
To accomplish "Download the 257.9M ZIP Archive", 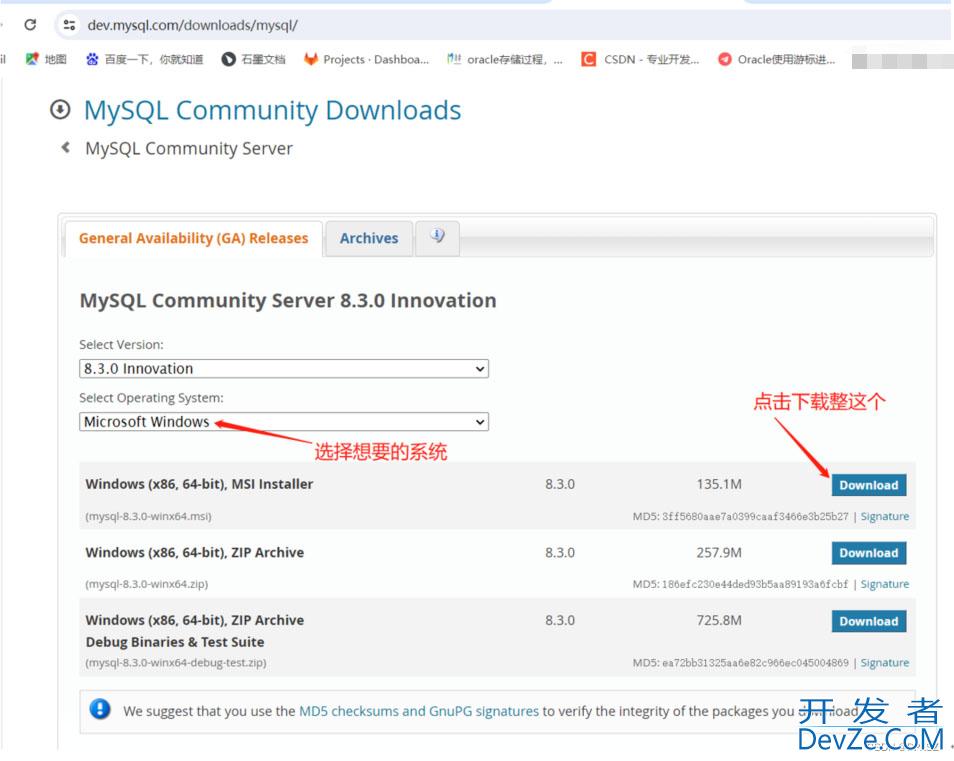I will [869, 553].
